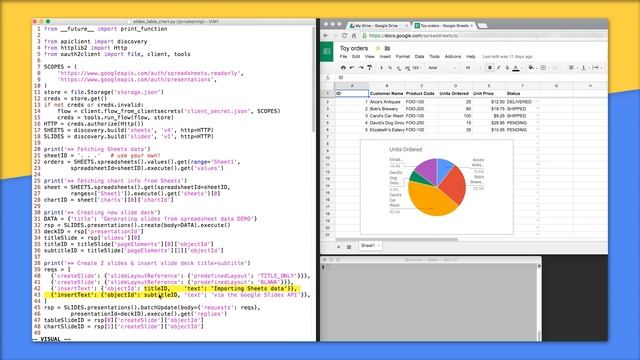Image resolution: width=640 pixels, height=360 pixels.
Task: Click the Undo arrow in Sheets toolbar
Action: tap(352, 68)
